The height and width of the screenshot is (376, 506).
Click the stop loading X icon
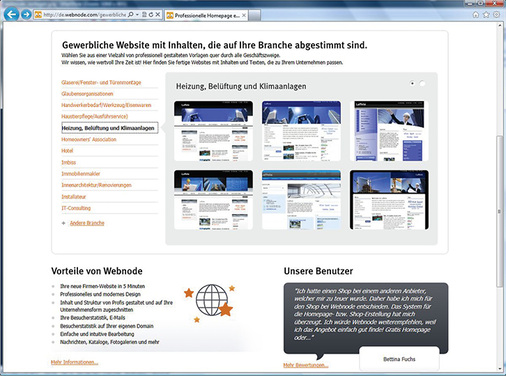pos(158,15)
